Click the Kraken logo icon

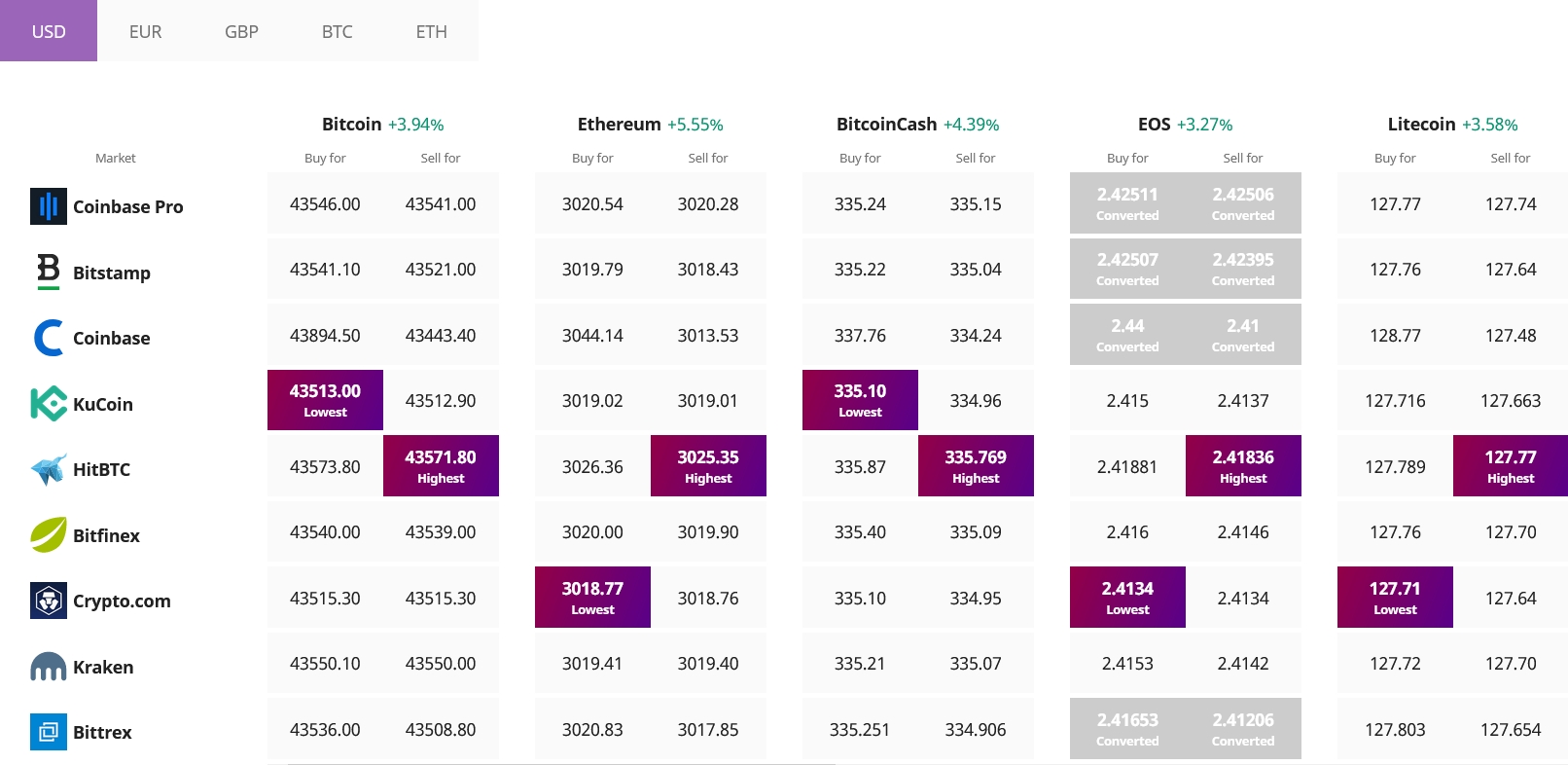[49, 667]
